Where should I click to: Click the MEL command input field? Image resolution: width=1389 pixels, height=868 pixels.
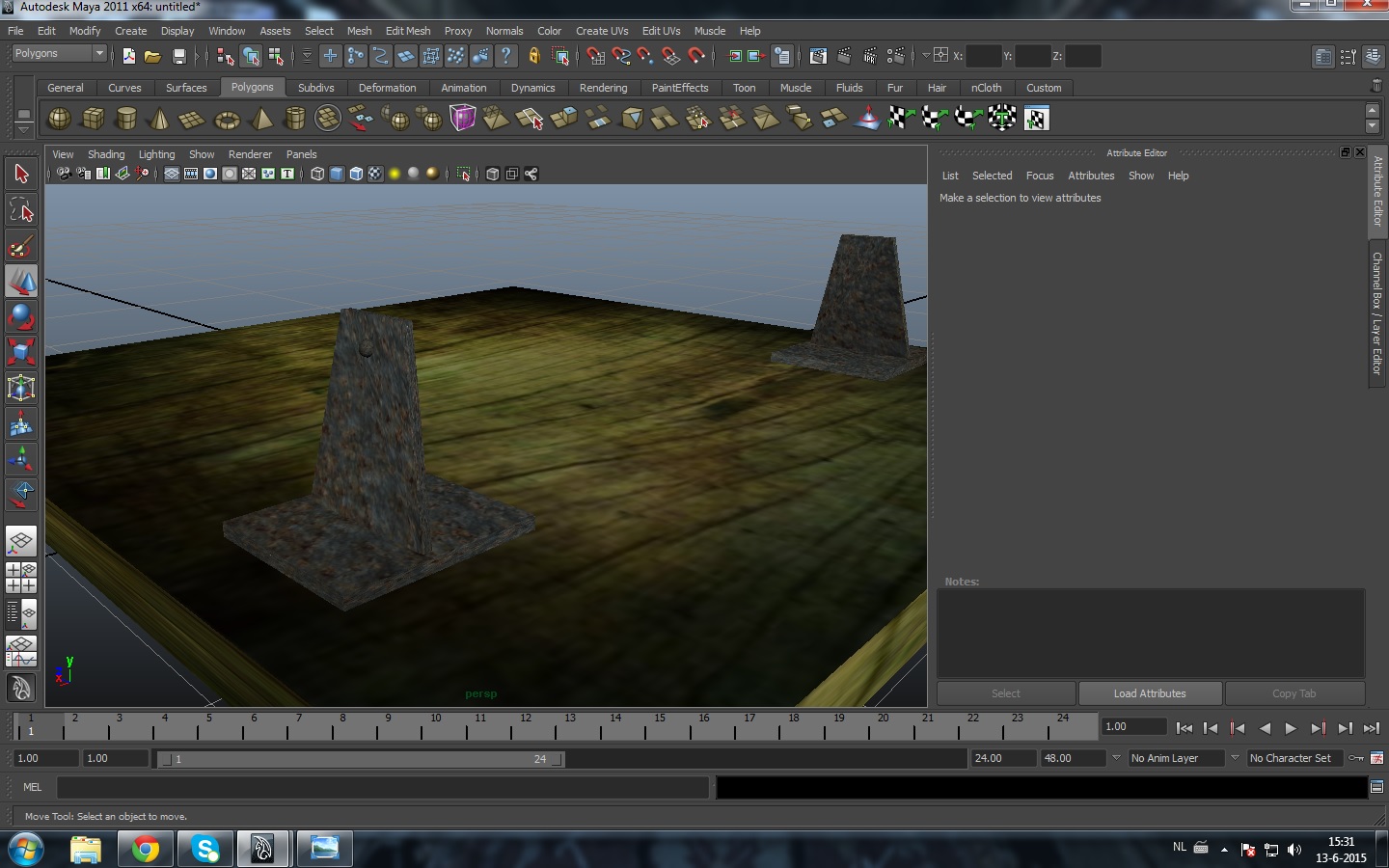point(383,788)
